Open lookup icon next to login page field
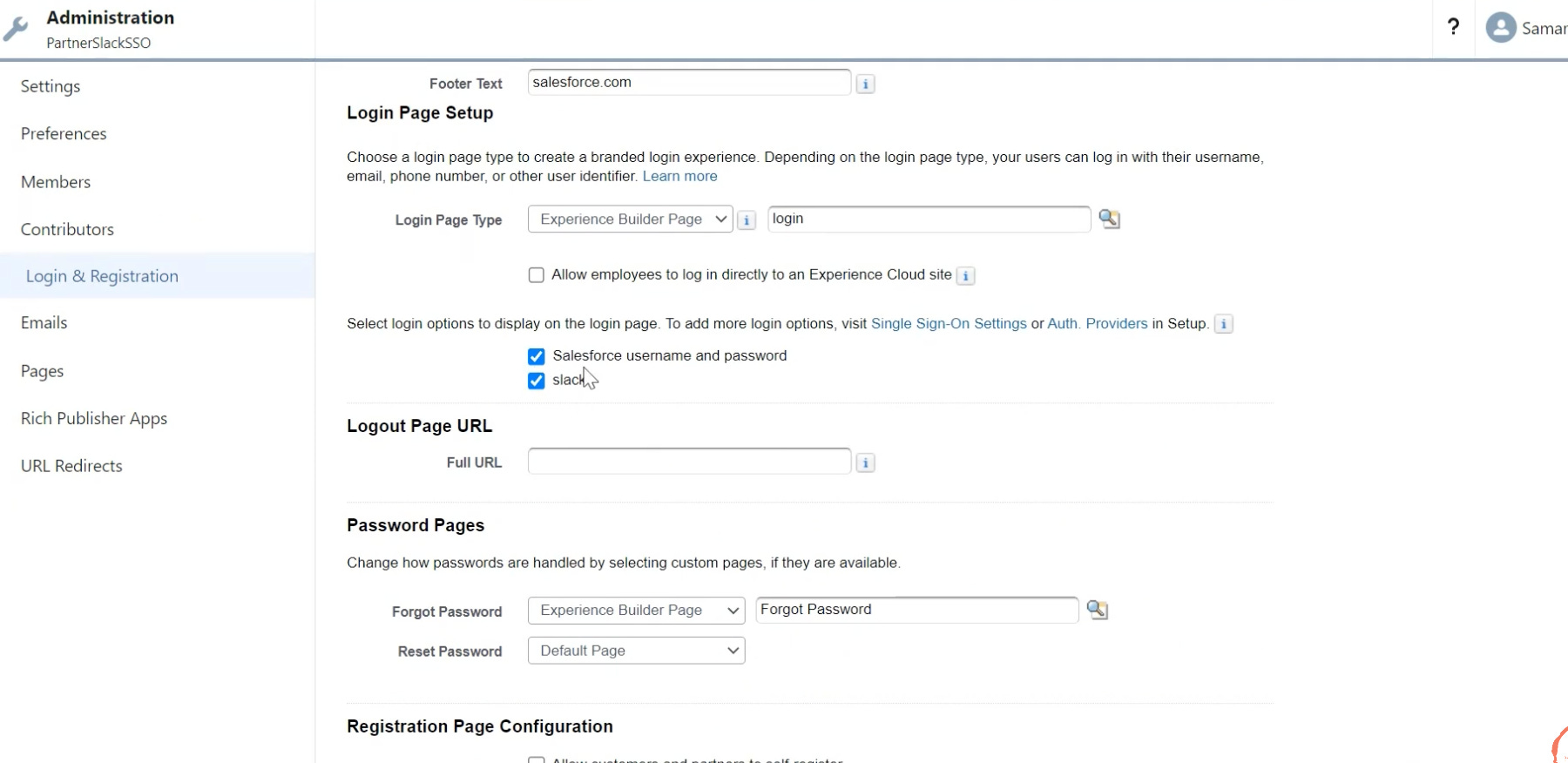 (x=1109, y=219)
